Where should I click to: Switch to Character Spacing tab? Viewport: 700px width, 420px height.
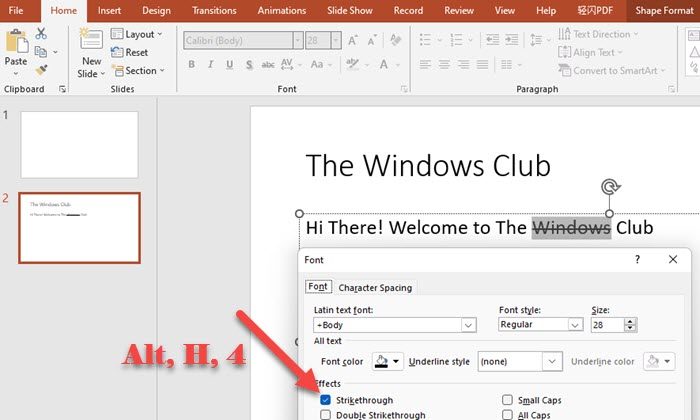tap(375, 287)
